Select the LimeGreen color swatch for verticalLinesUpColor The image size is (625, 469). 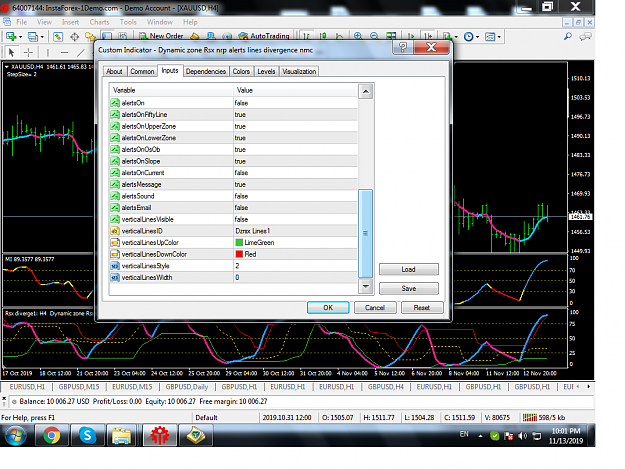pos(239,242)
